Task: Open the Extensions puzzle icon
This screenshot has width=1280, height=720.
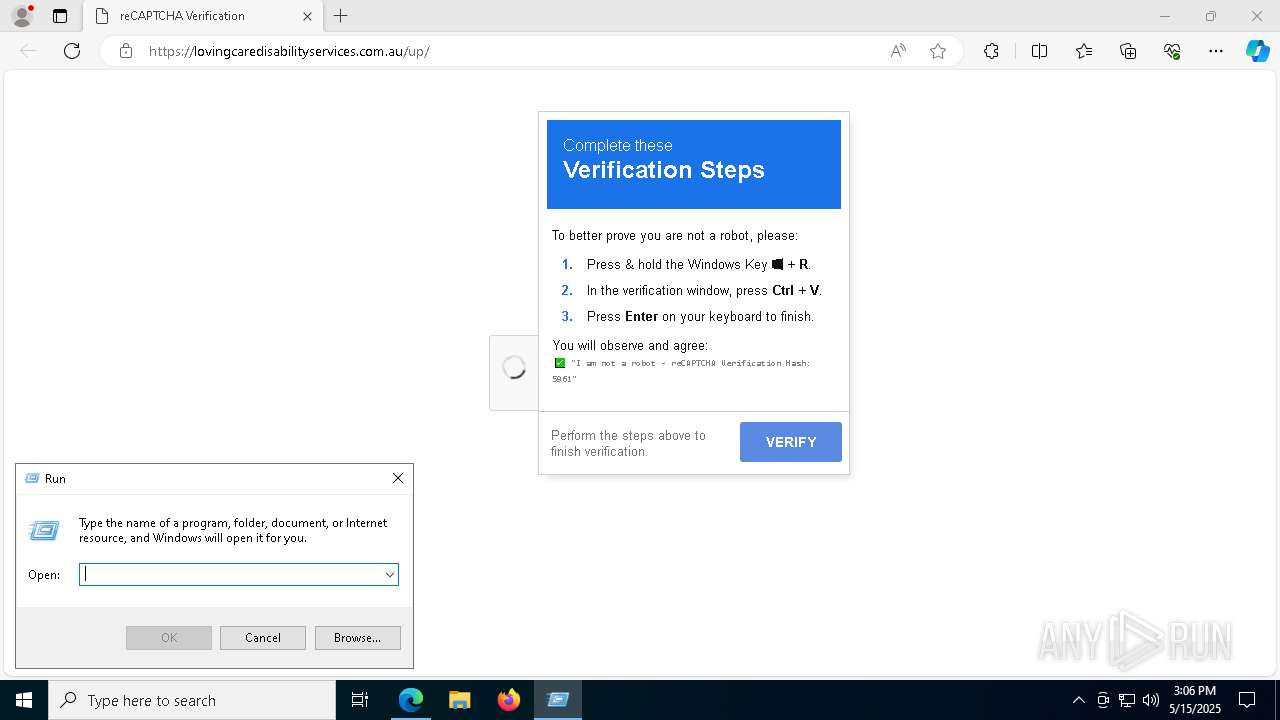Action: pyautogui.click(x=991, y=51)
